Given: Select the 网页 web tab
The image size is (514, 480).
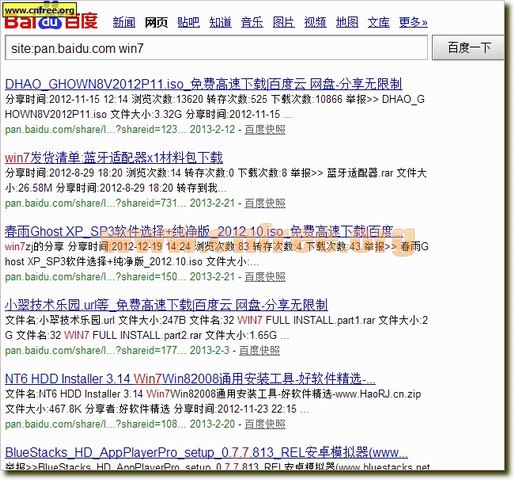Looking at the screenshot, I should (x=156, y=22).
